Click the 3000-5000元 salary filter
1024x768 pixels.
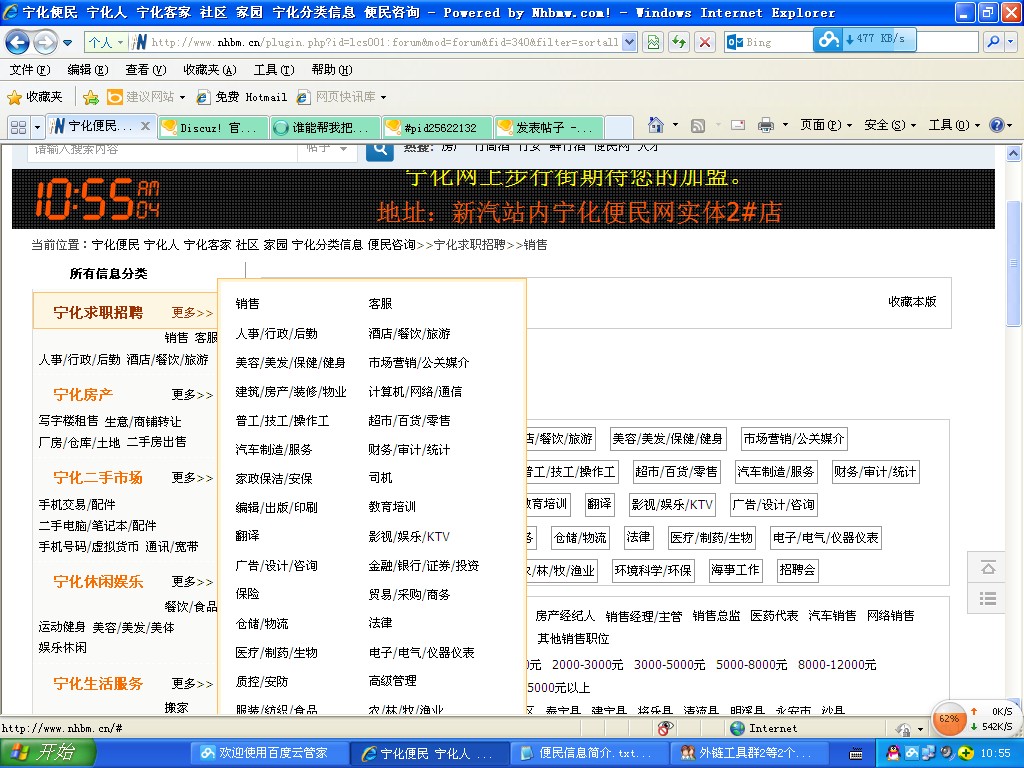669,664
